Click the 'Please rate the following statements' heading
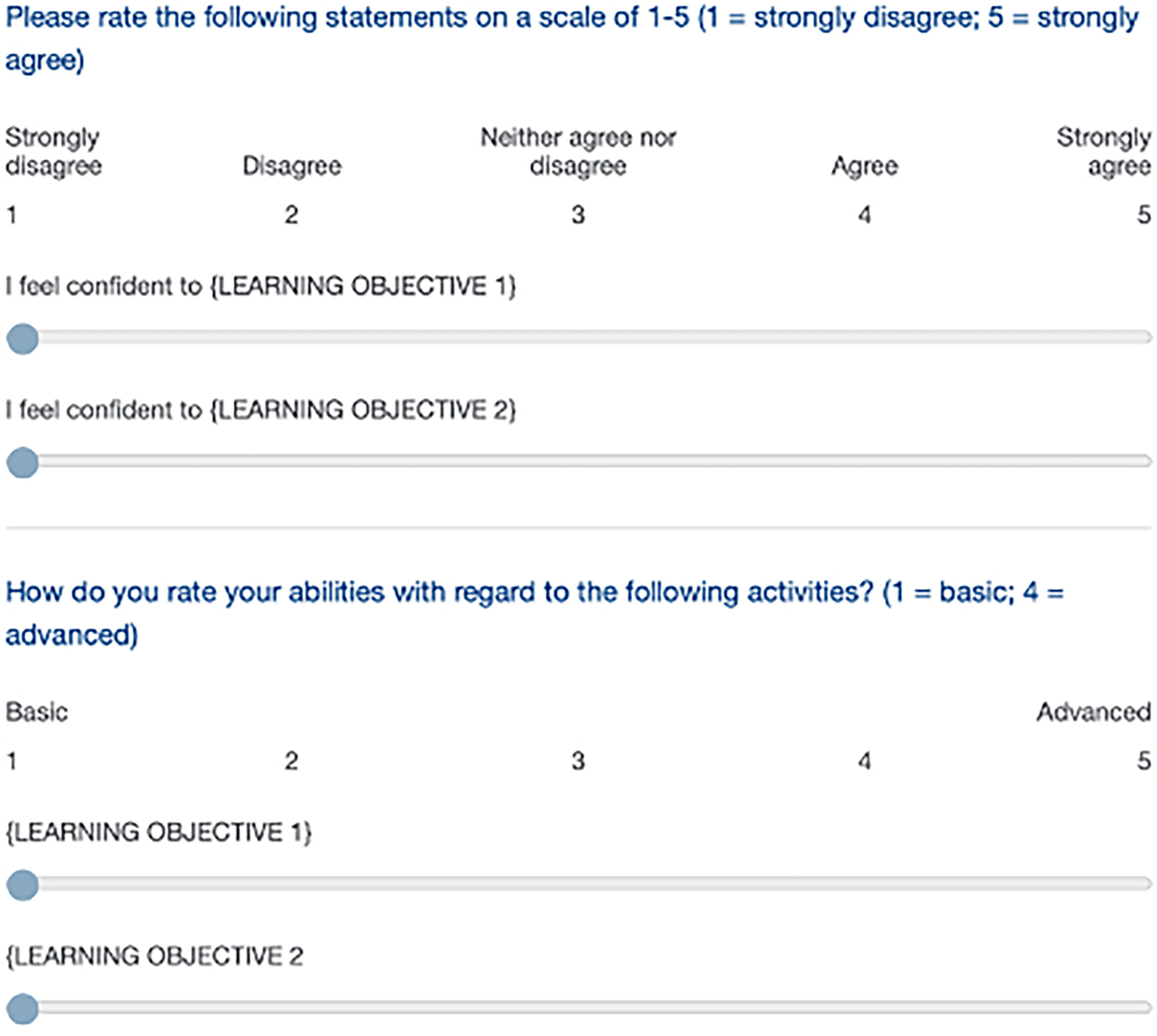This screenshot has height=1036, width=1157. (572, 39)
